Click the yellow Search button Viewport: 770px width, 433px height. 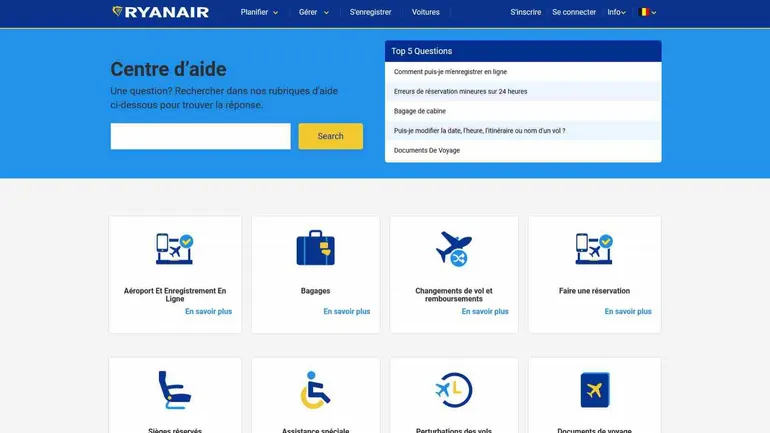tap(330, 136)
